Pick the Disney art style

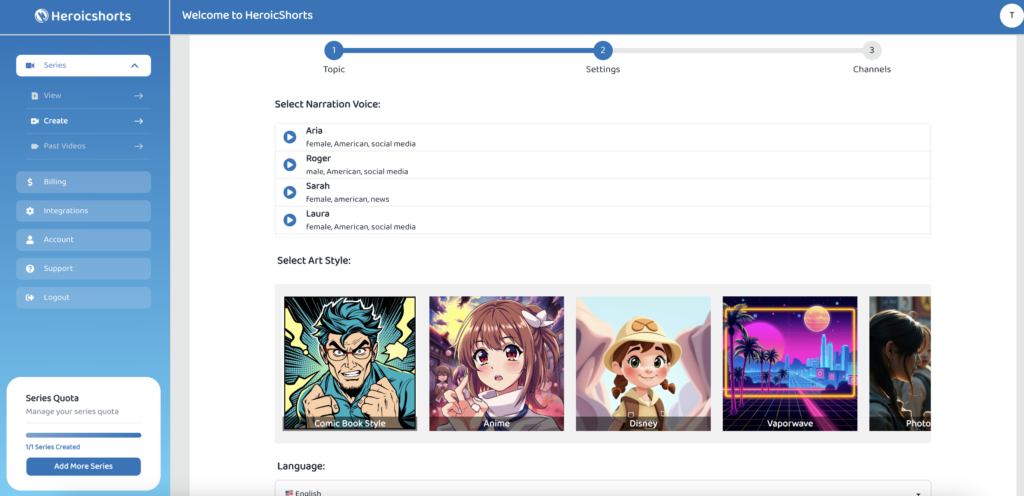coord(643,364)
